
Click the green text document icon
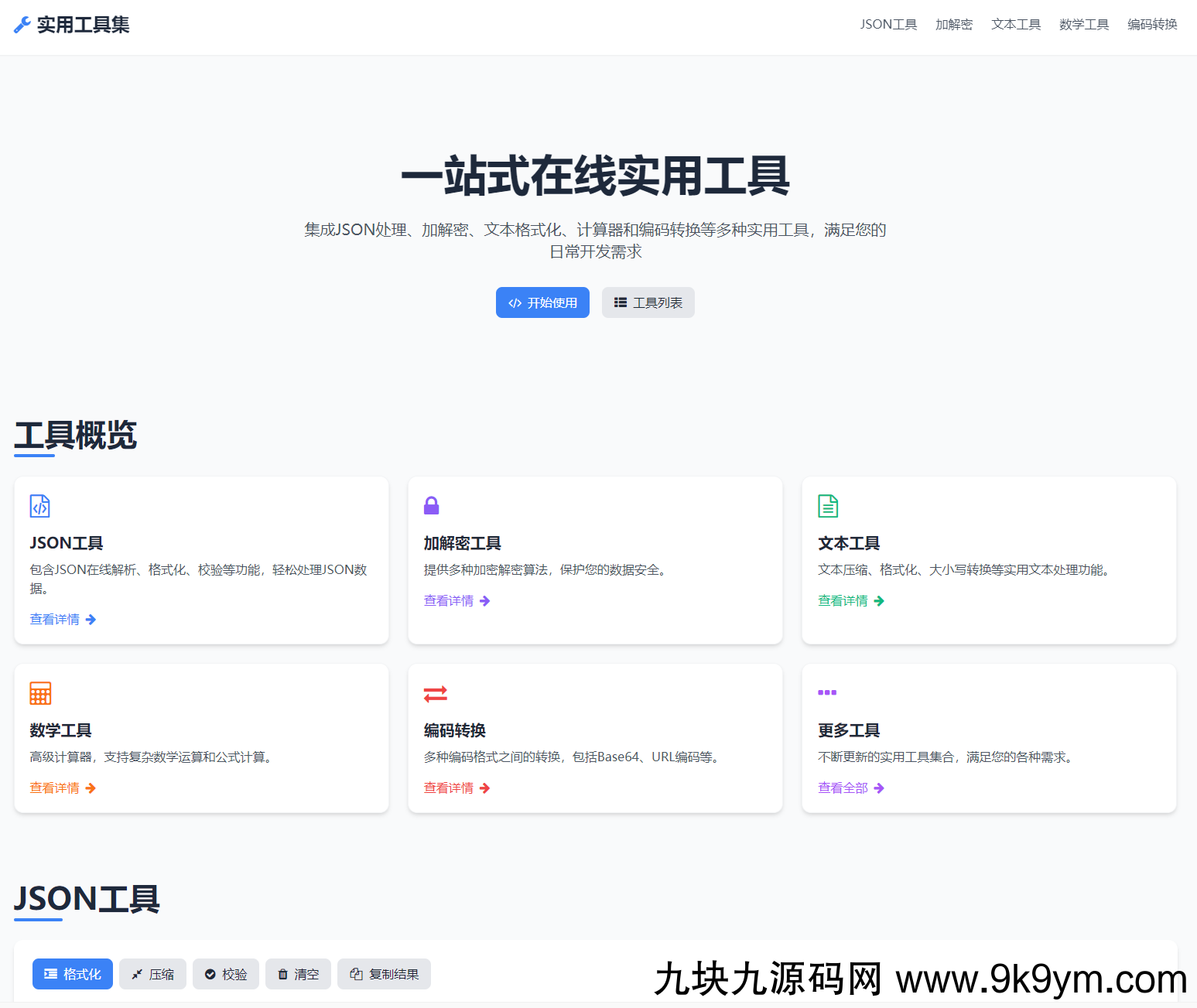click(x=827, y=506)
